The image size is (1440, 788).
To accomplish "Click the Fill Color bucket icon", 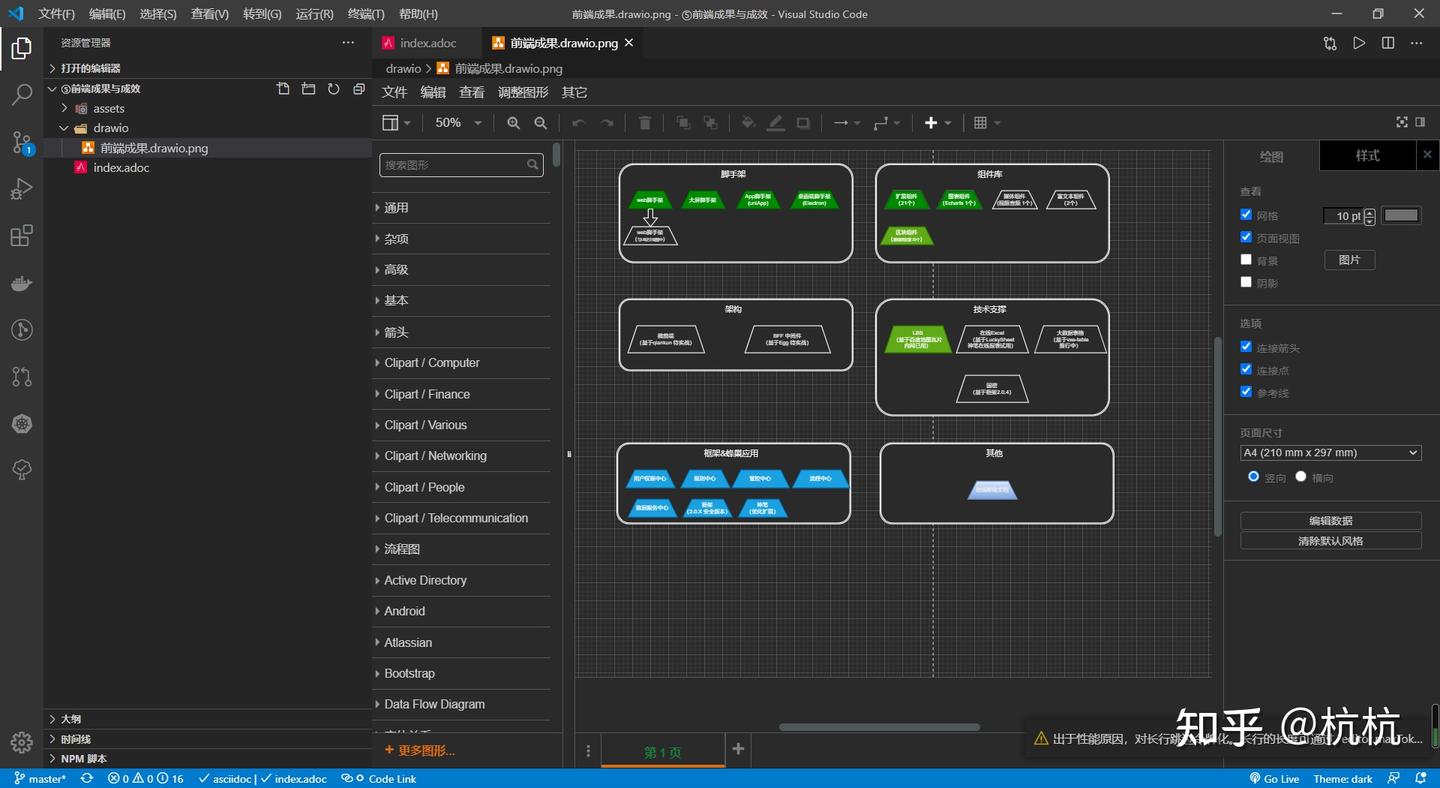I will tap(747, 122).
